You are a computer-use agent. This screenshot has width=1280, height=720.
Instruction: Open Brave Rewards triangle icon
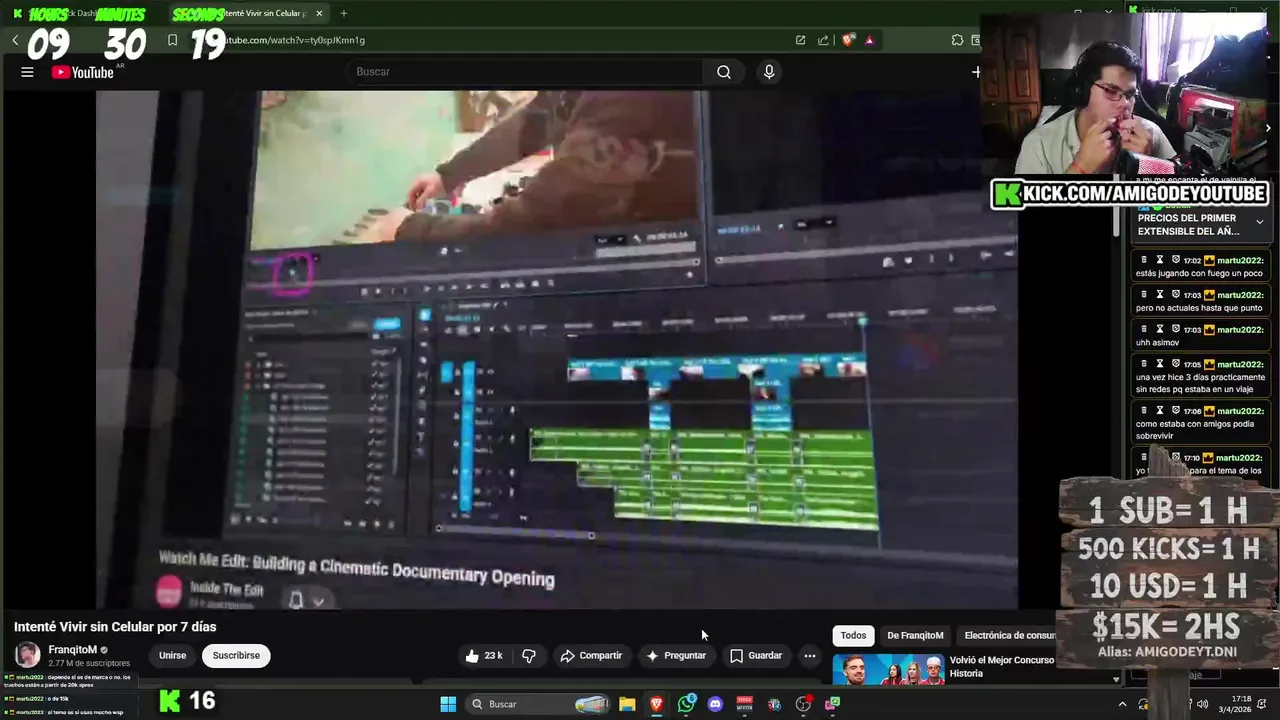click(x=869, y=40)
